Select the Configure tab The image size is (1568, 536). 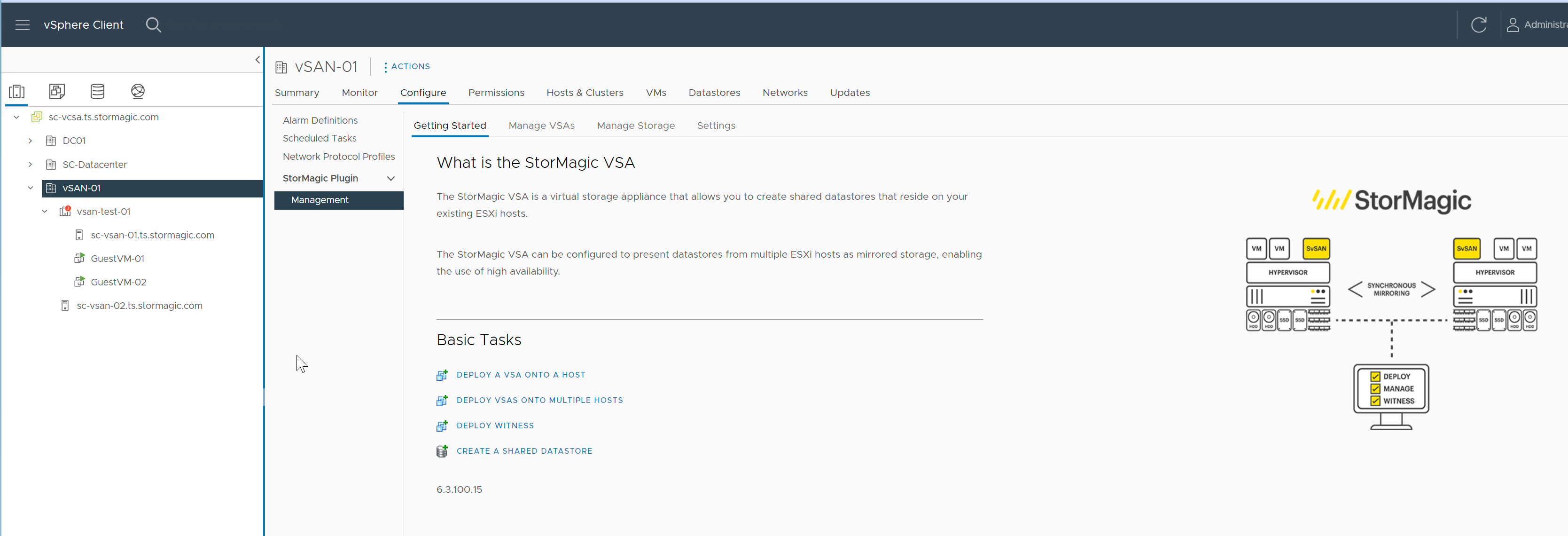[x=423, y=93]
